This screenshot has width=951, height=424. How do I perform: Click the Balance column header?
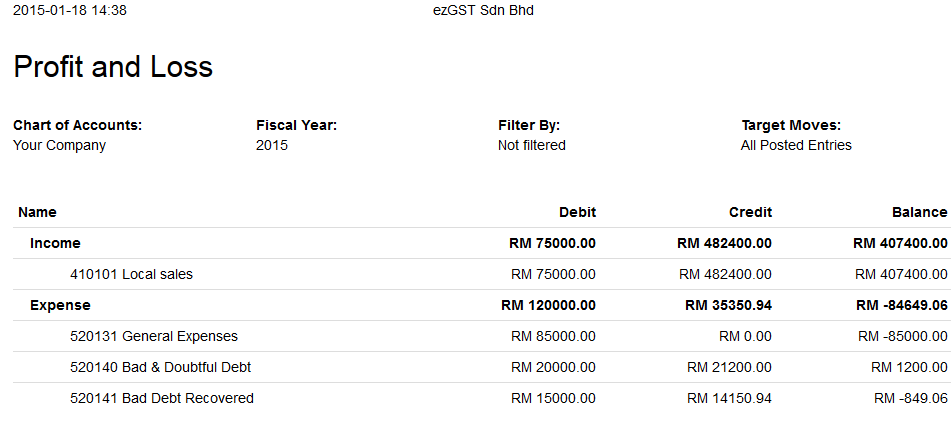pos(919,212)
